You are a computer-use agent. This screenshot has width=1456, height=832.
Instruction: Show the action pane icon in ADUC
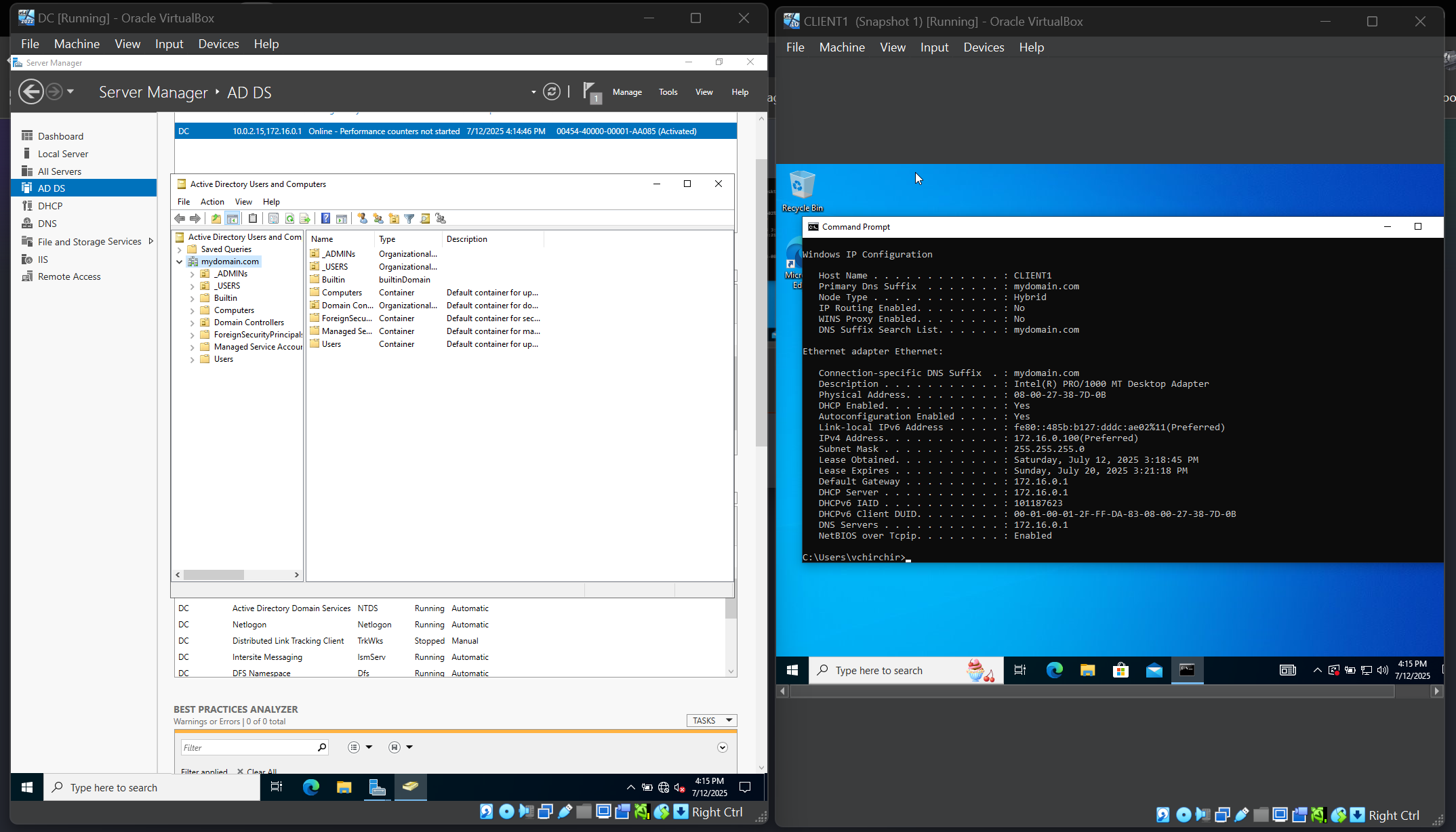point(342,218)
